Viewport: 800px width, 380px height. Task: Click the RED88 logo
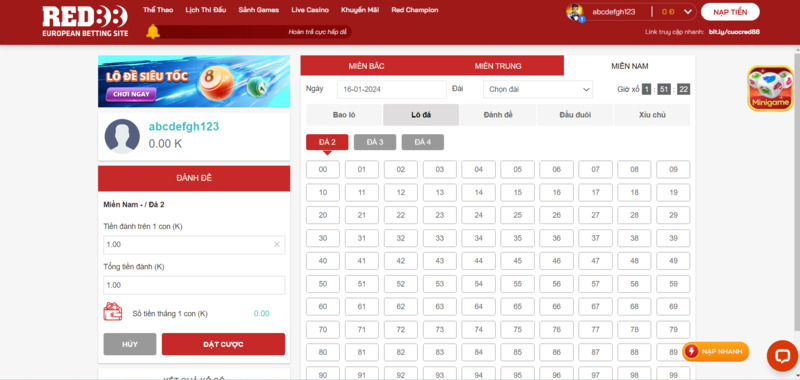[85, 21]
